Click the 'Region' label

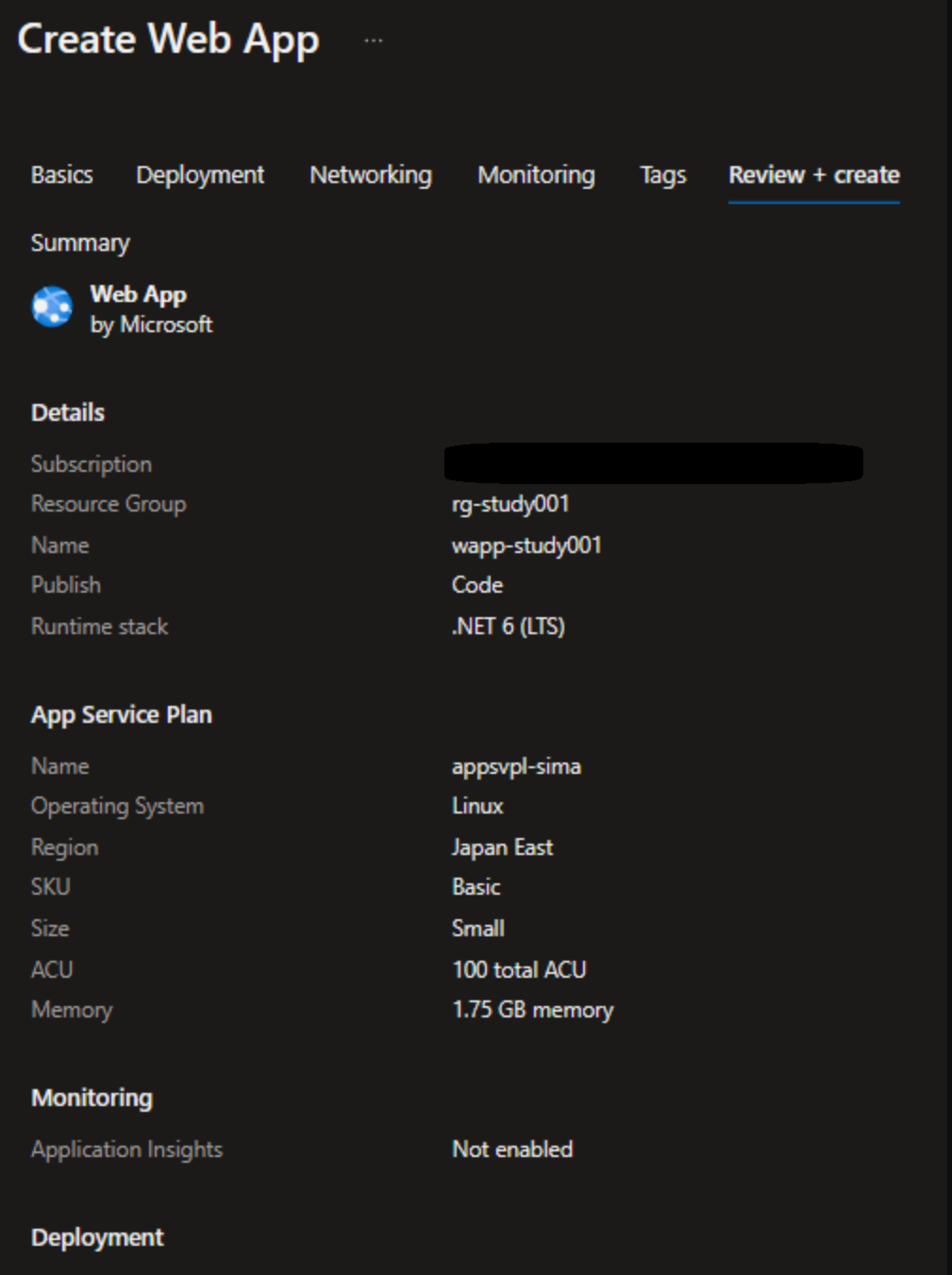(65, 847)
